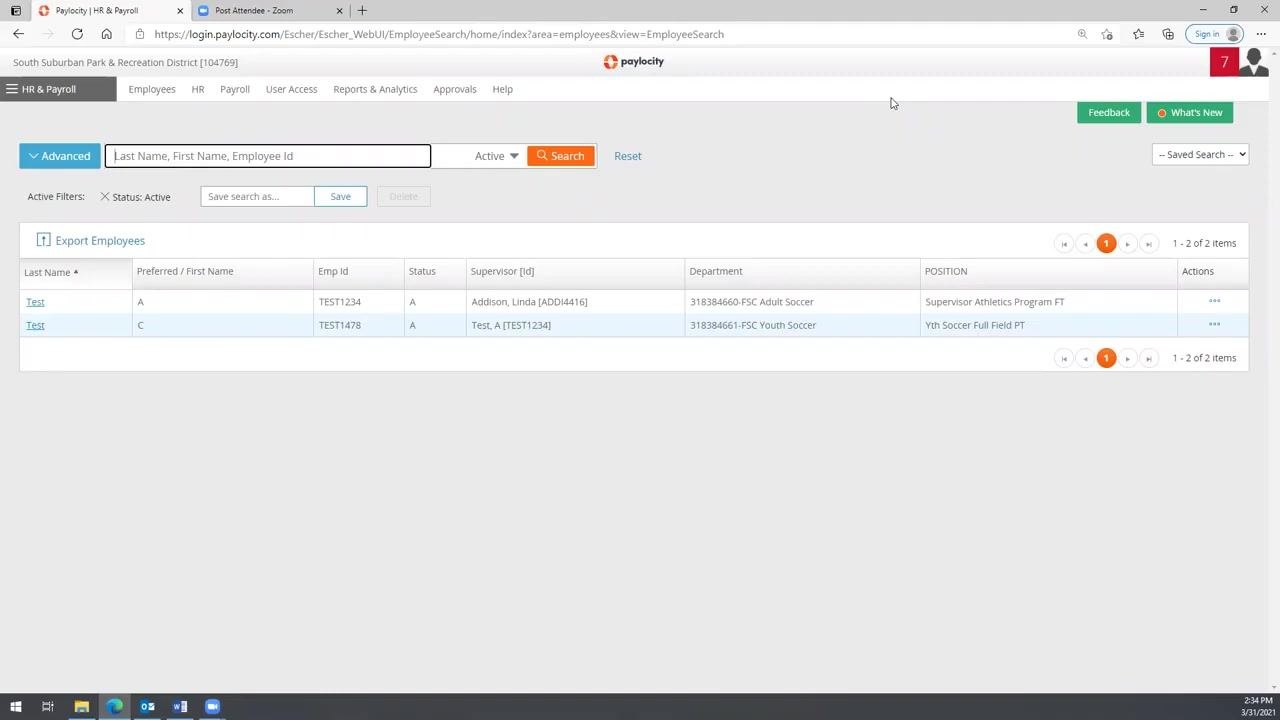Open the Reports & Analytics menu
Screen dimensions: 1280x720
pyautogui.click(x=375, y=89)
